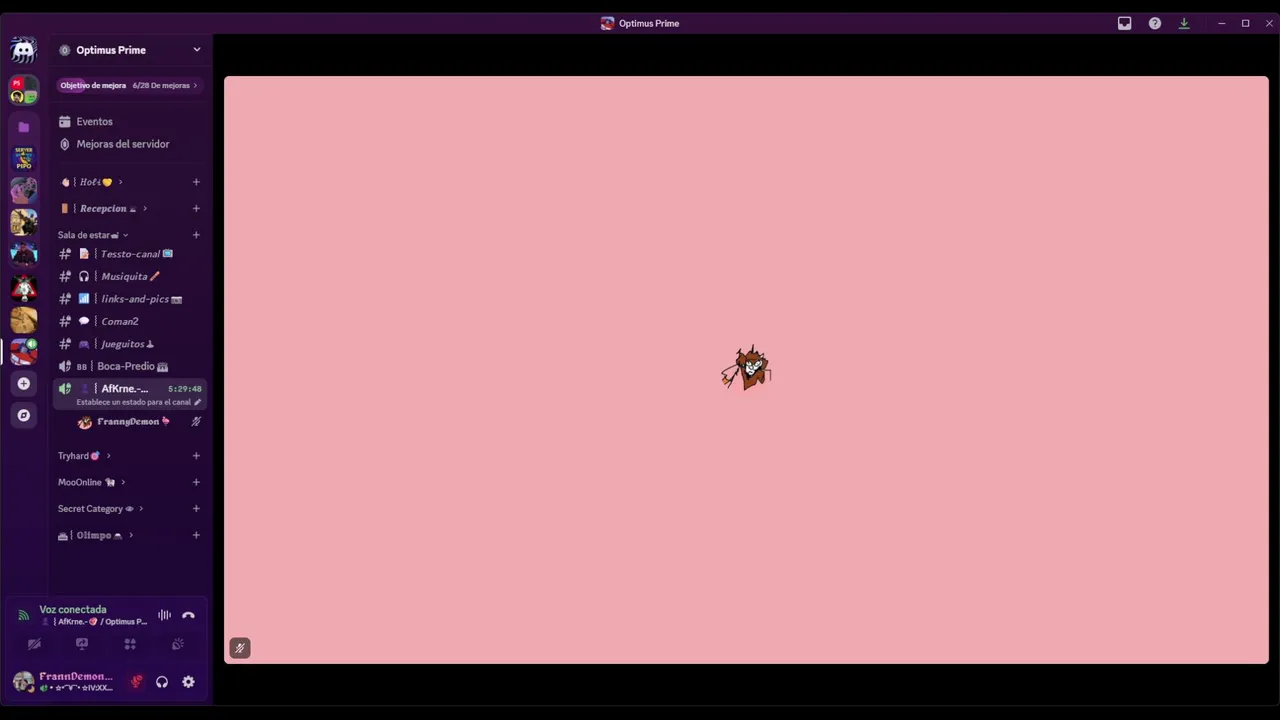
Task: Open the Optimus Prime server header dropdown
Action: coord(130,50)
